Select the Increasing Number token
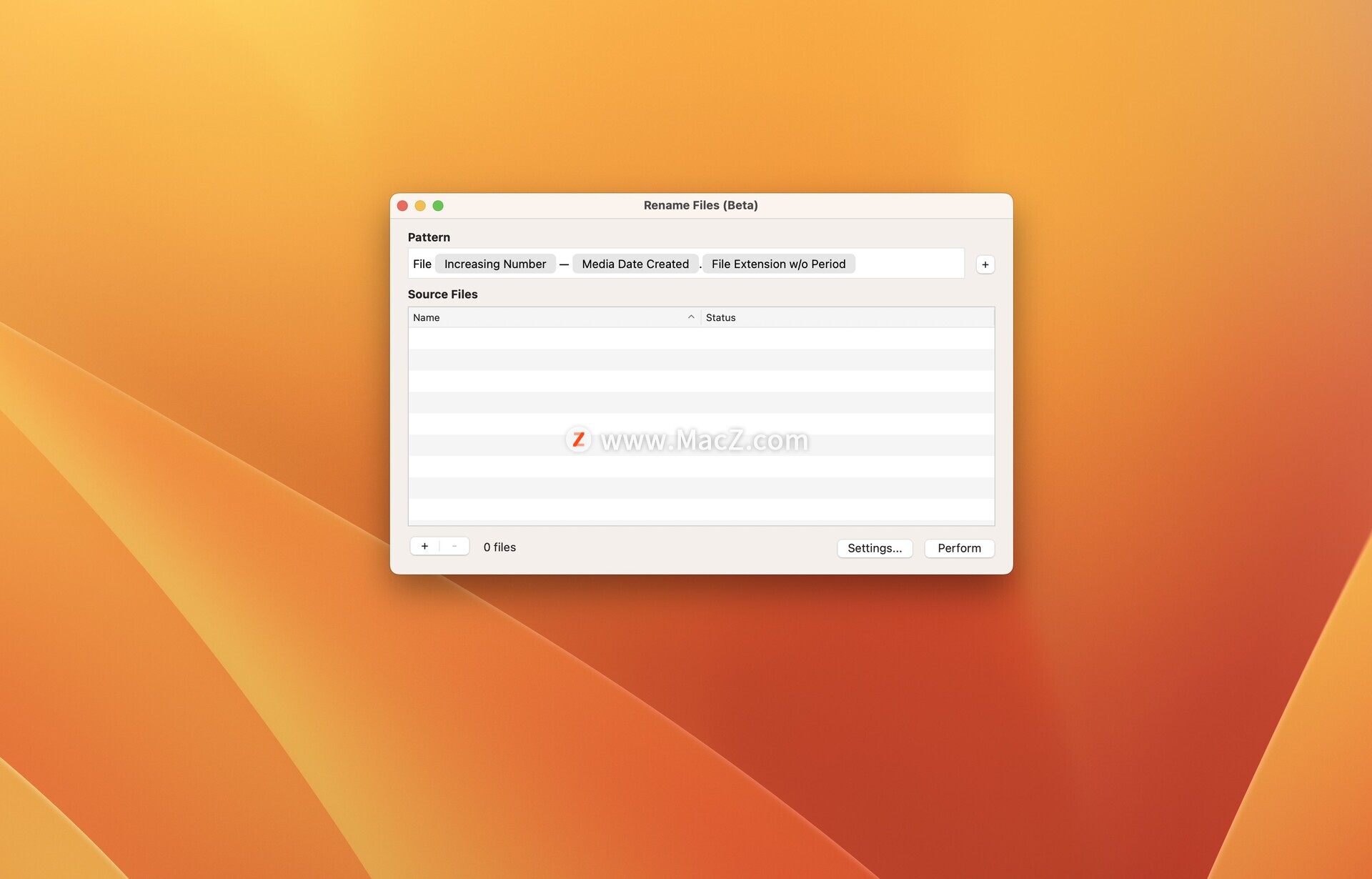The width and height of the screenshot is (1372, 879). [494, 264]
